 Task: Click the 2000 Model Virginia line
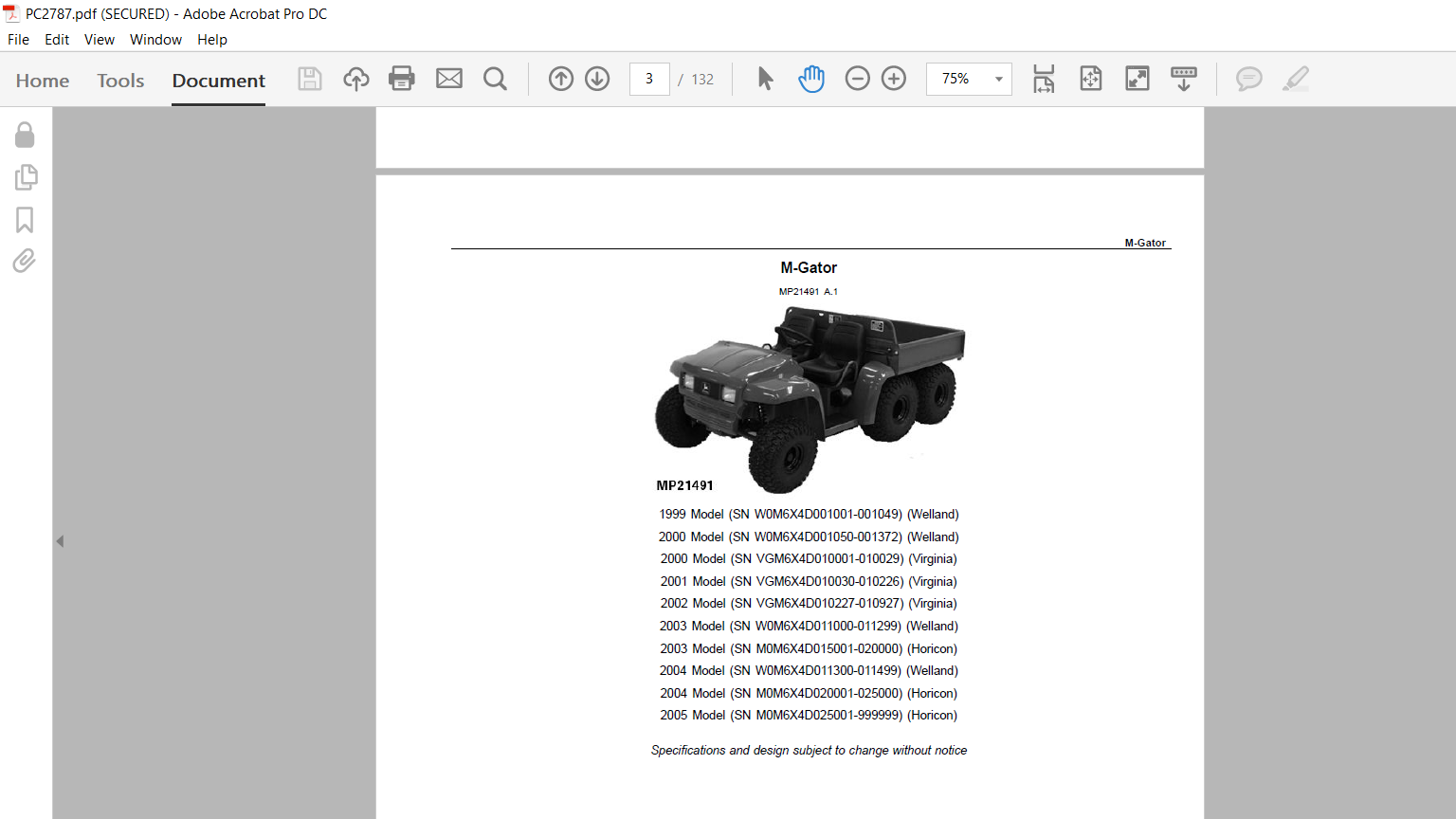[x=809, y=558]
